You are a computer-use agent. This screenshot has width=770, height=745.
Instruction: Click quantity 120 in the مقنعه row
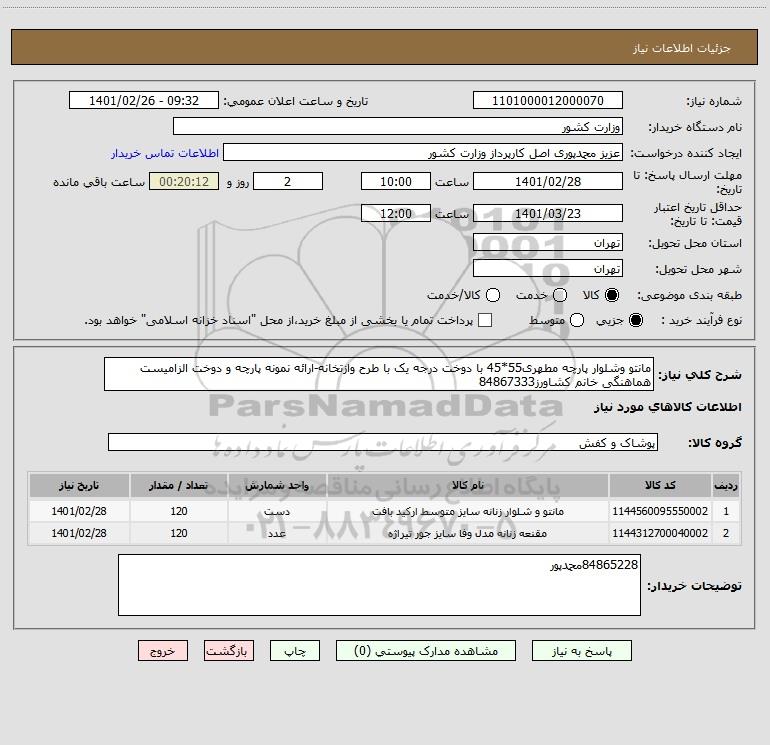click(179, 533)
